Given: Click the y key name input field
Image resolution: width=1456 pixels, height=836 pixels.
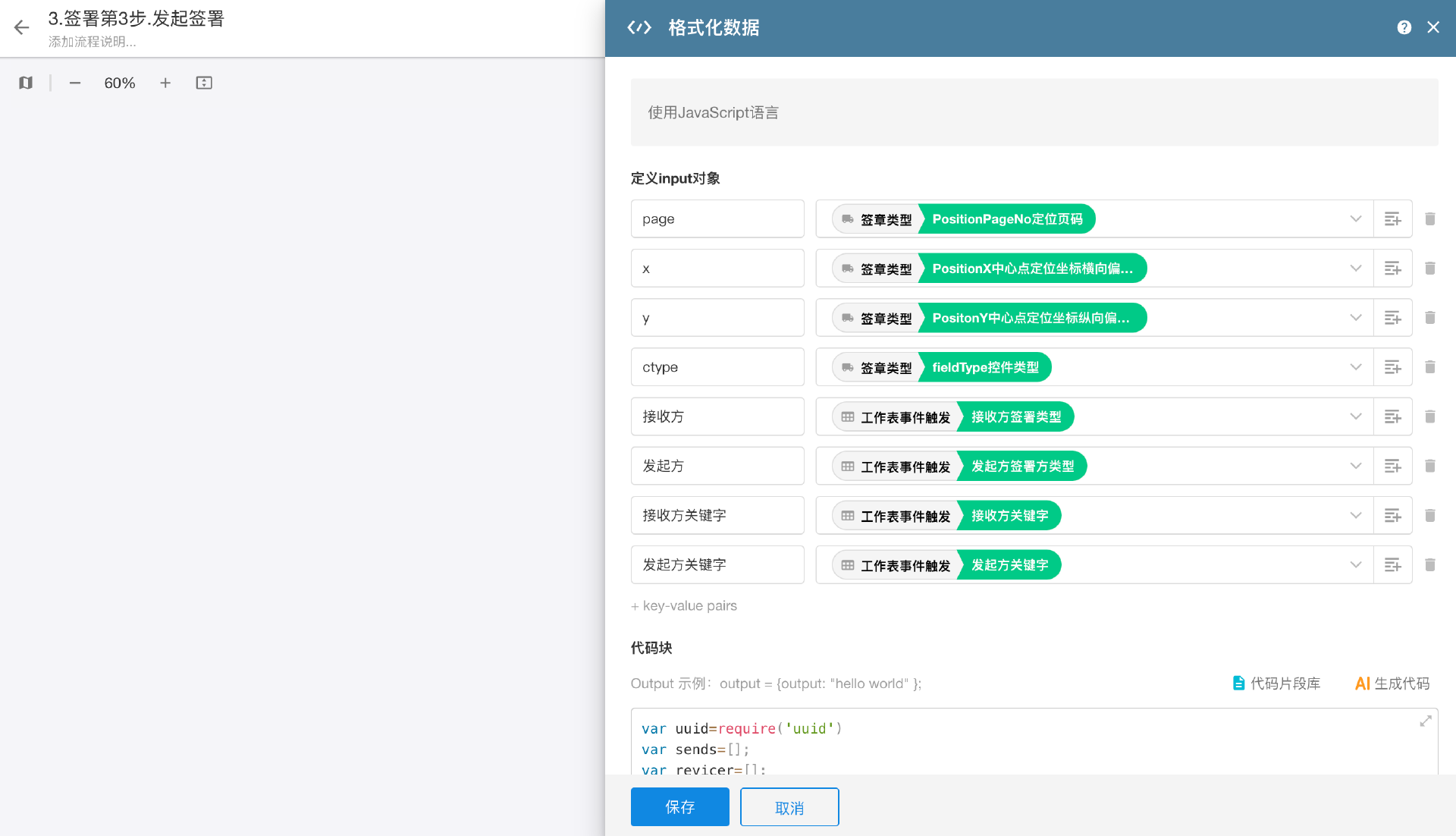Looking at the screenshot, I should coord(717,318).
